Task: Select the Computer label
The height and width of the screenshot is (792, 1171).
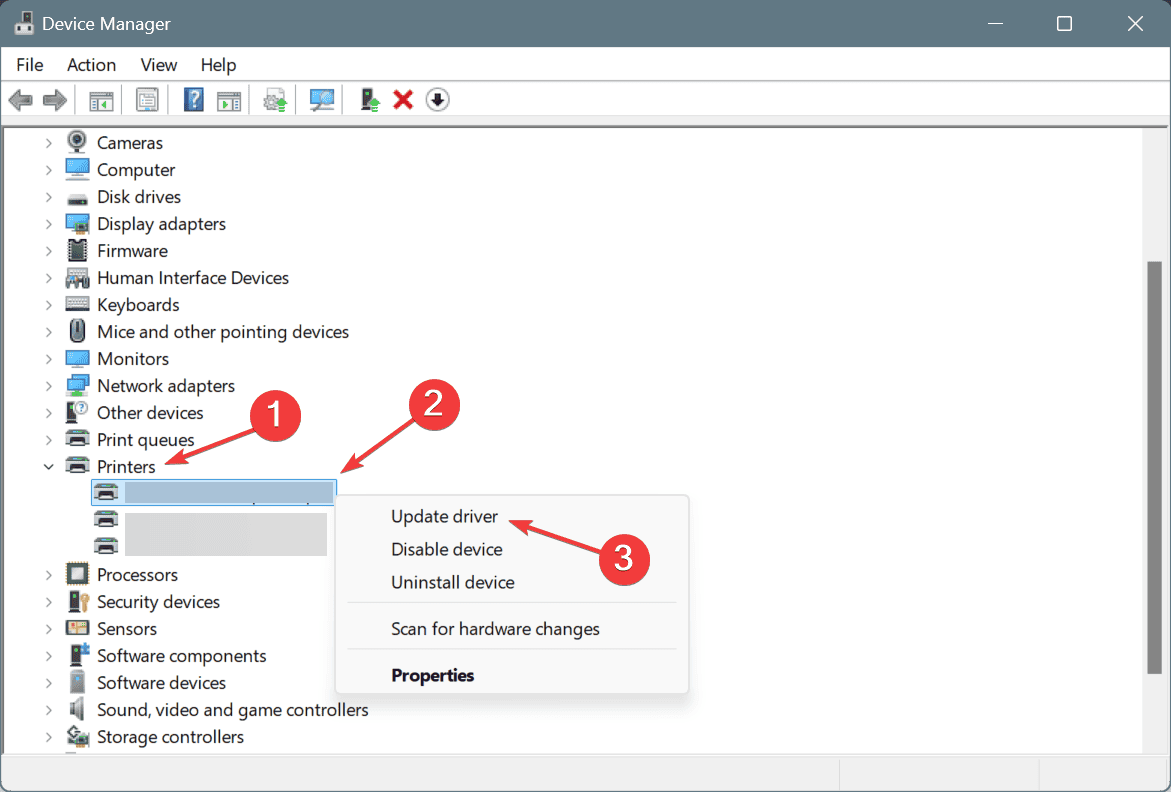Action: pos(136,170)
